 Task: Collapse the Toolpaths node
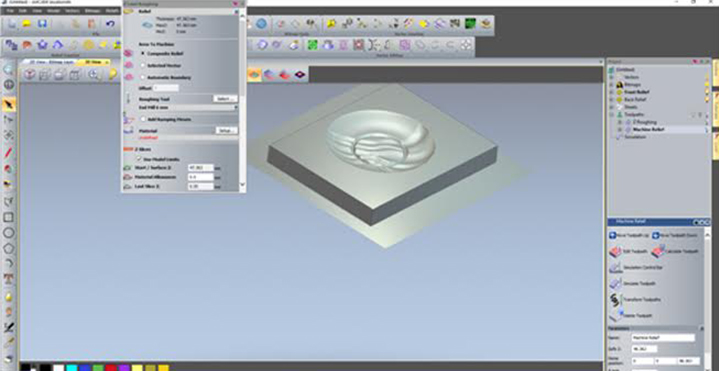click(611, 115)
